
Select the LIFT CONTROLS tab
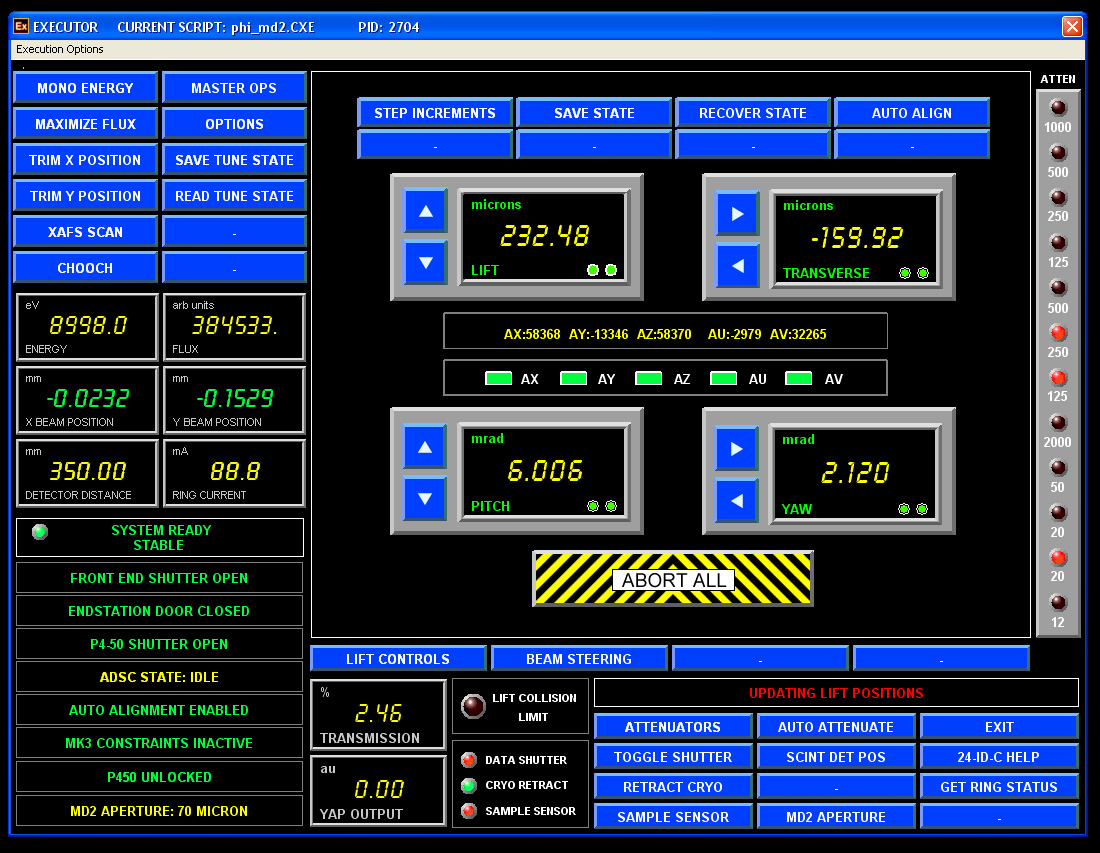(x=398, y=659)
